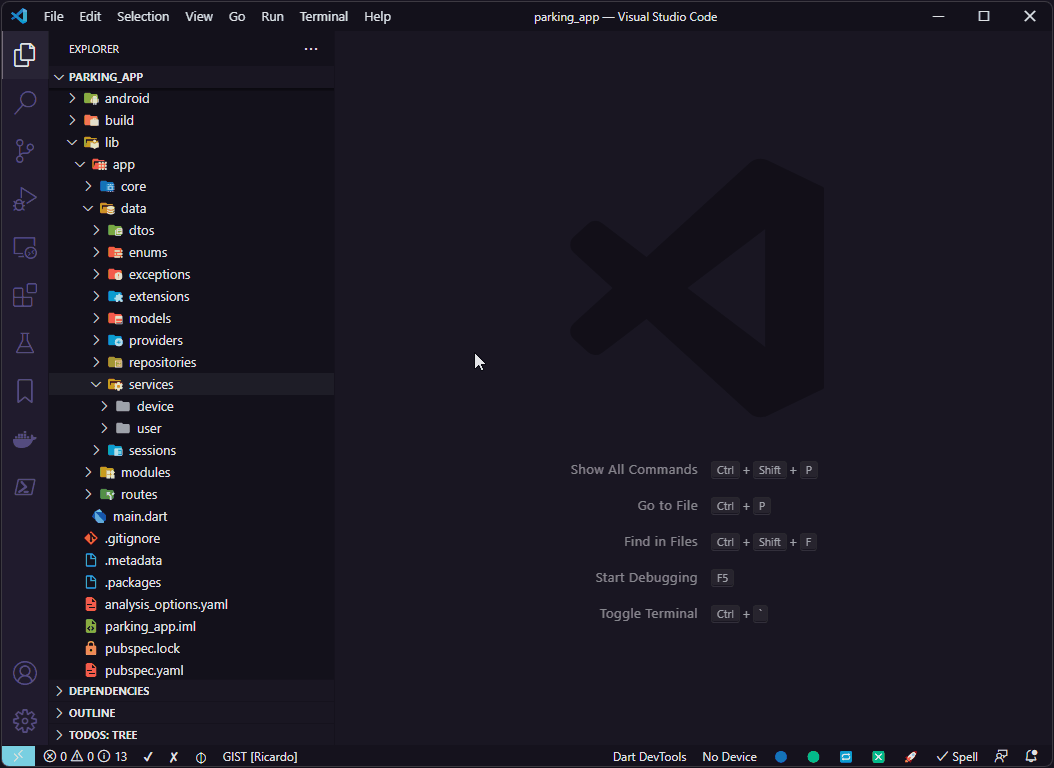This screenshot has width=1054, height=768.
Task: Click GIST [Ricardo] in status bar
Action: click(259, 757)
